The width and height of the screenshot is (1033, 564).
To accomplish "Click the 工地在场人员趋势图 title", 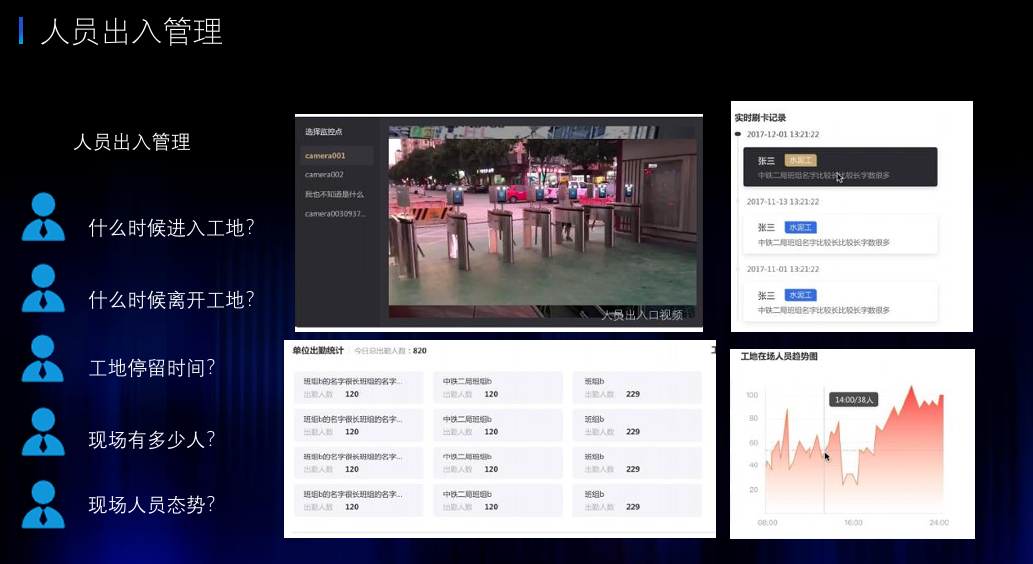I will coord(779,356).
